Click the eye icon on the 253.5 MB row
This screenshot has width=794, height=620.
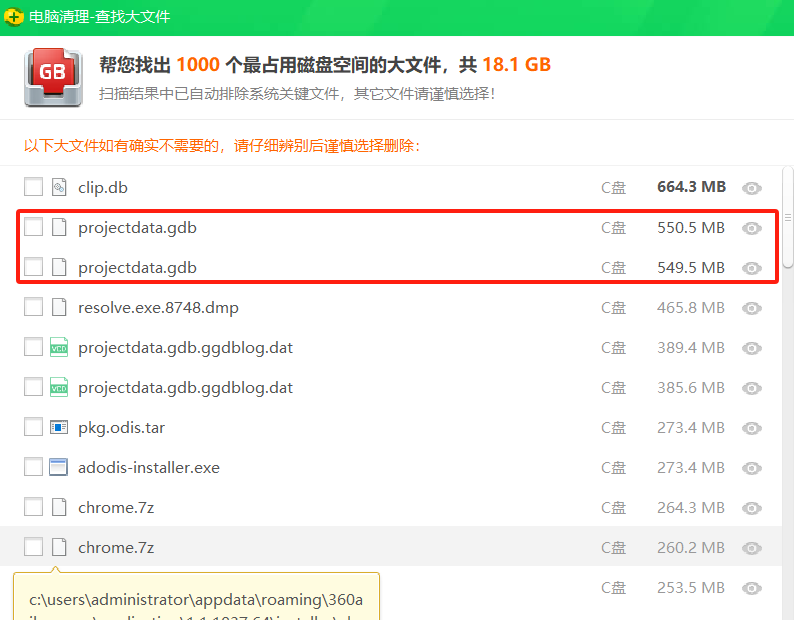[x=751, y=588]
